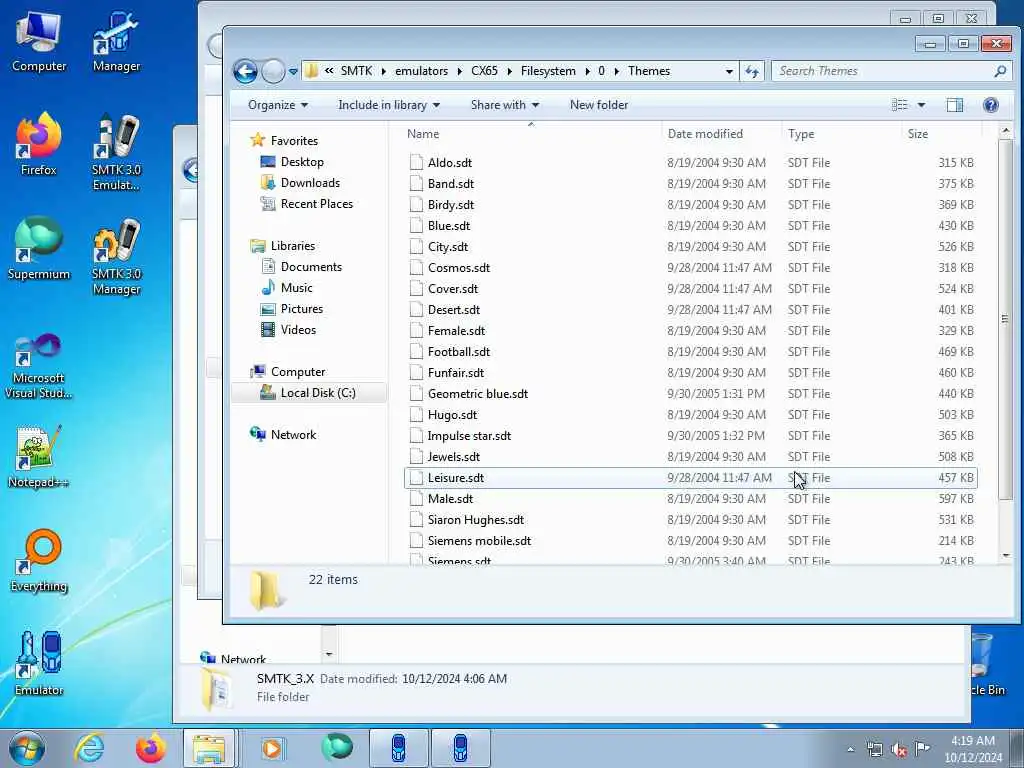The width and height of the screenshot is (1024, 768).
Task: Toggle the preview pane button
Action: pos(955,105)
